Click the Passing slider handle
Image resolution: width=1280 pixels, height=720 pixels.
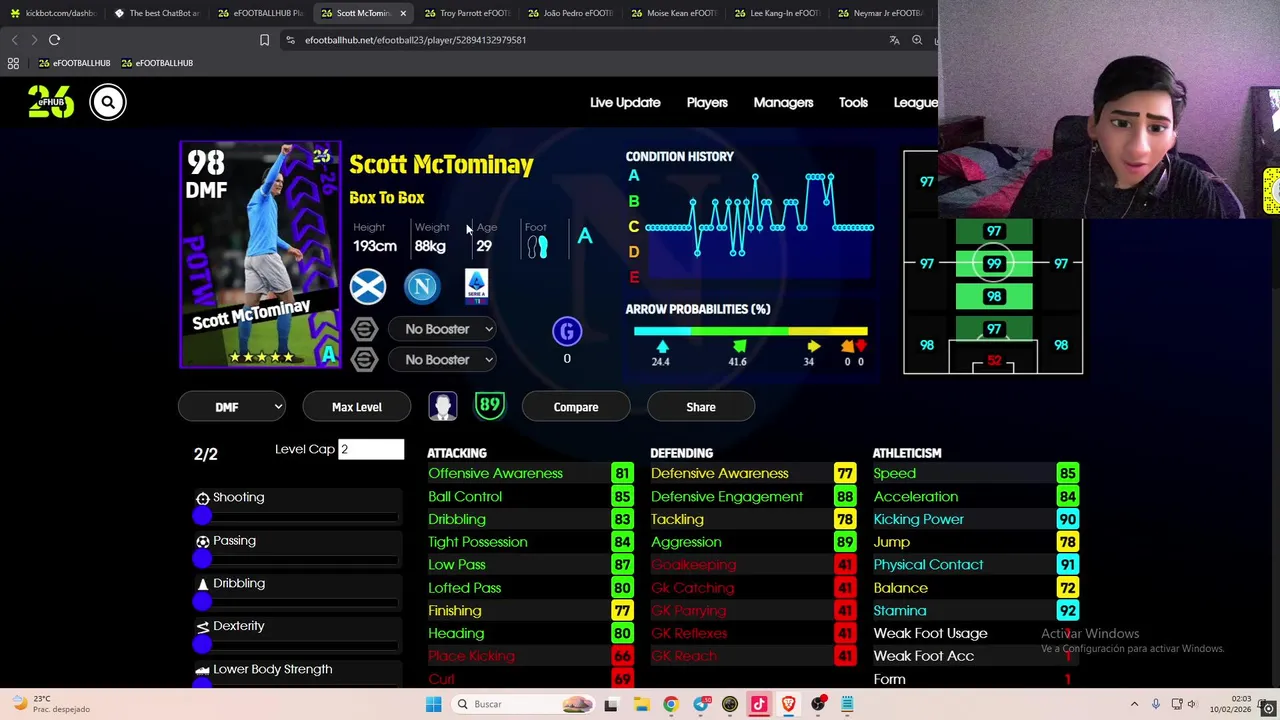point(202,559)
